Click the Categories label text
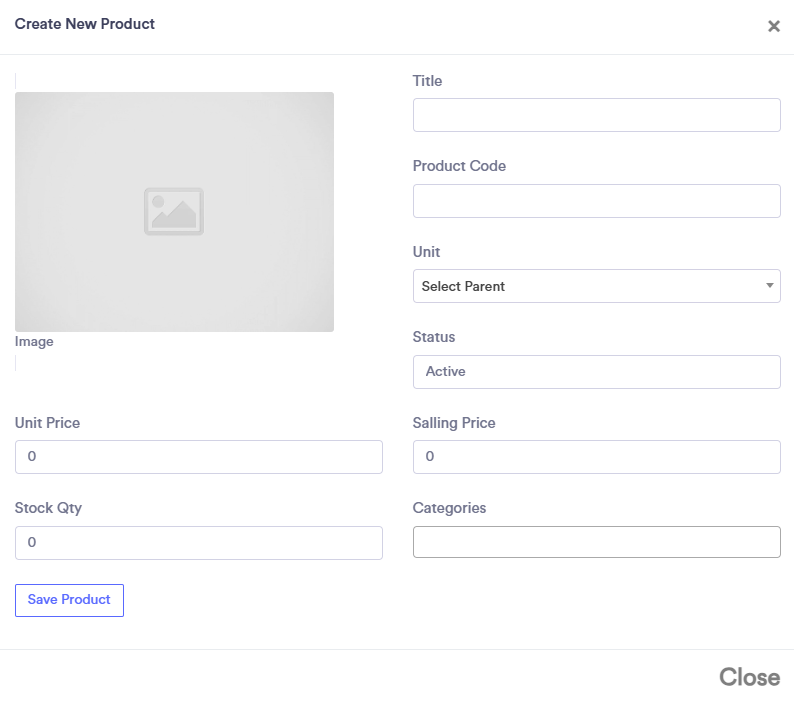 tap(449, 508)
